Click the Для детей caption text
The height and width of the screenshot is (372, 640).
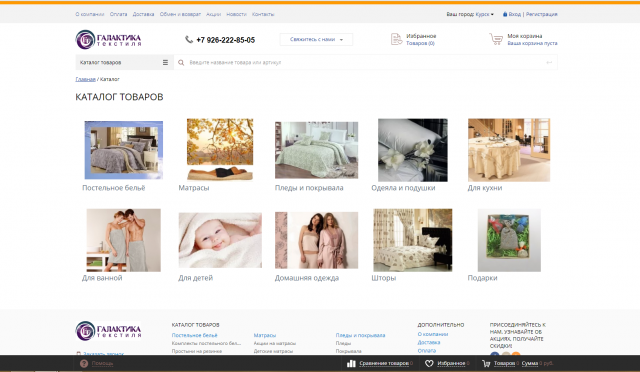[x=196, y=278]
